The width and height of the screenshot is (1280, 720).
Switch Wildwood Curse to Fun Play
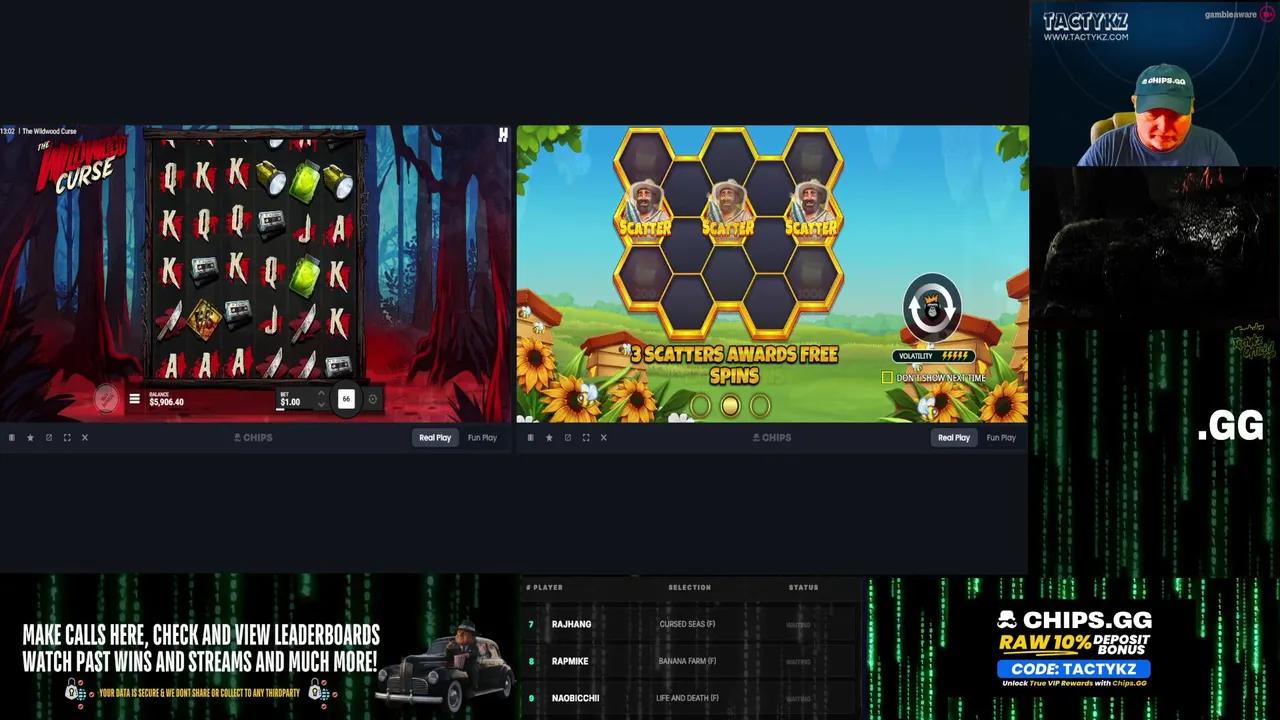(482, 437)
